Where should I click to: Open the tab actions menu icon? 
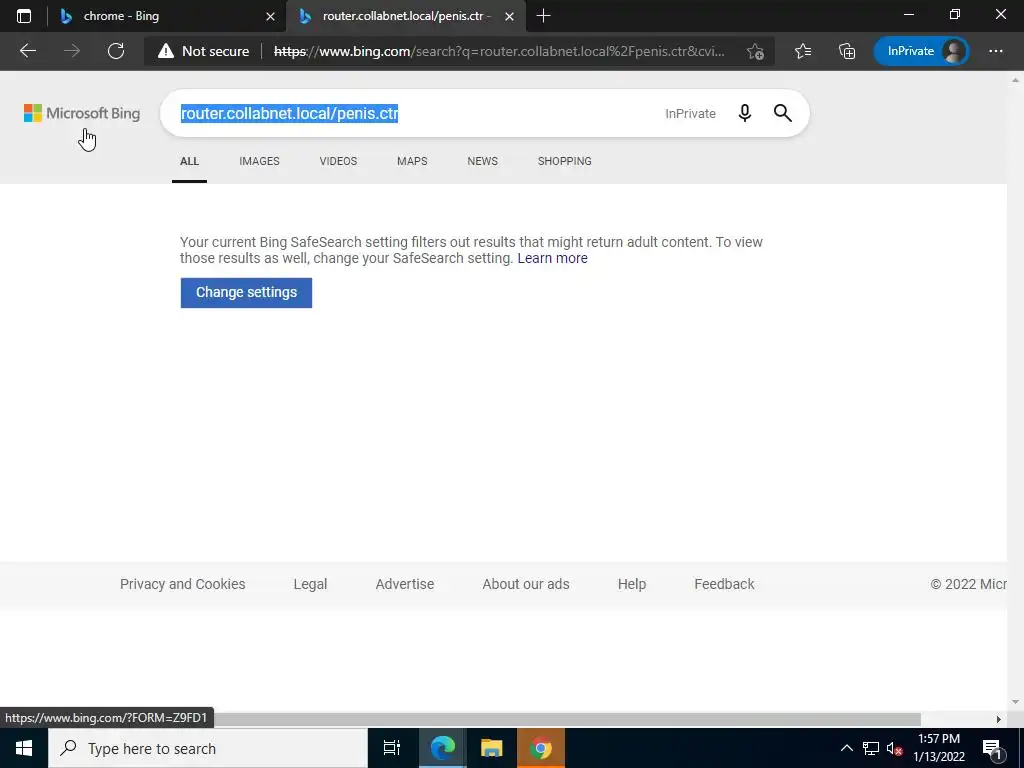point(24,16)
